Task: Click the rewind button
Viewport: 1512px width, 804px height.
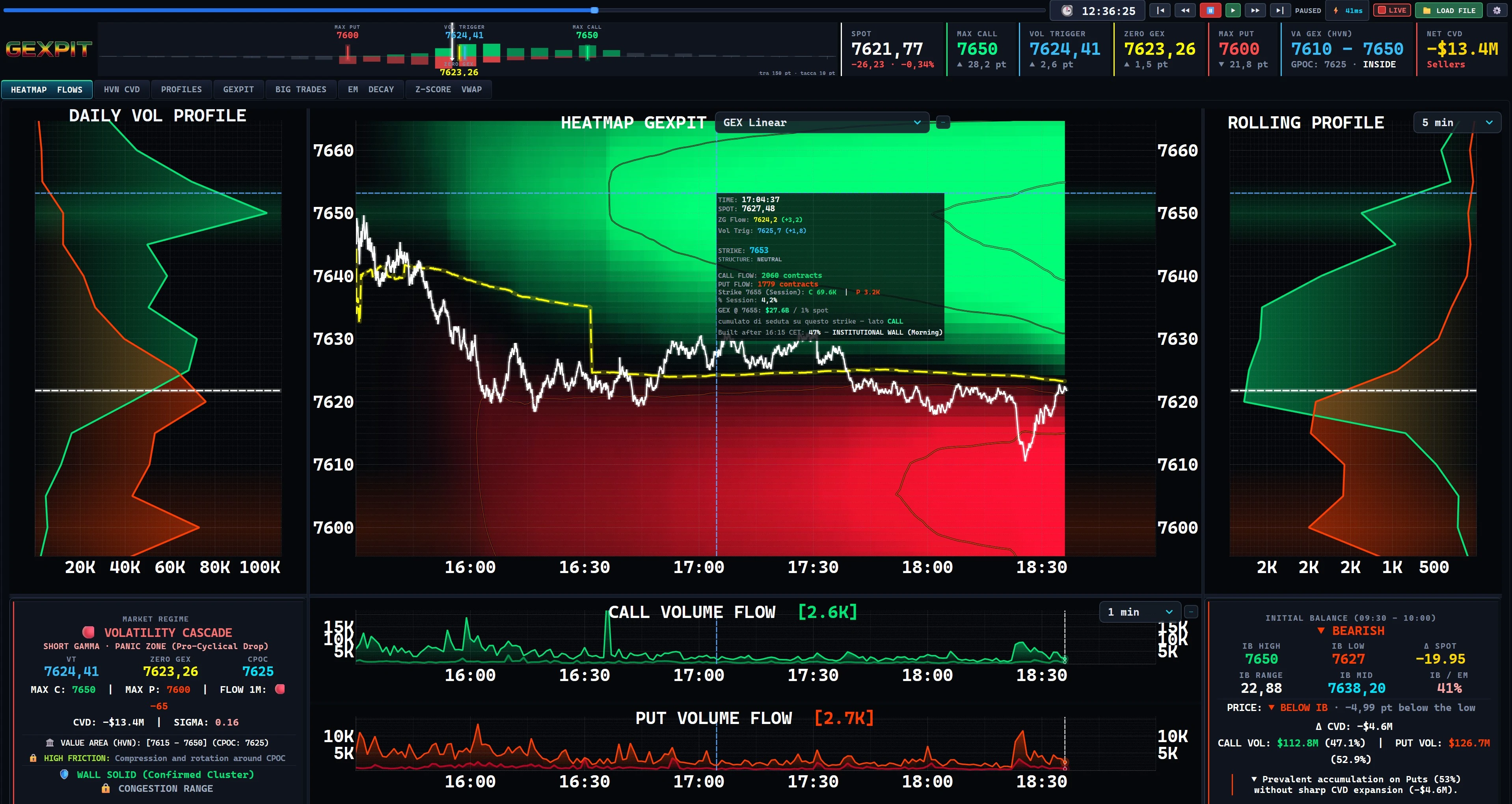Action: tap(1185, 11)
